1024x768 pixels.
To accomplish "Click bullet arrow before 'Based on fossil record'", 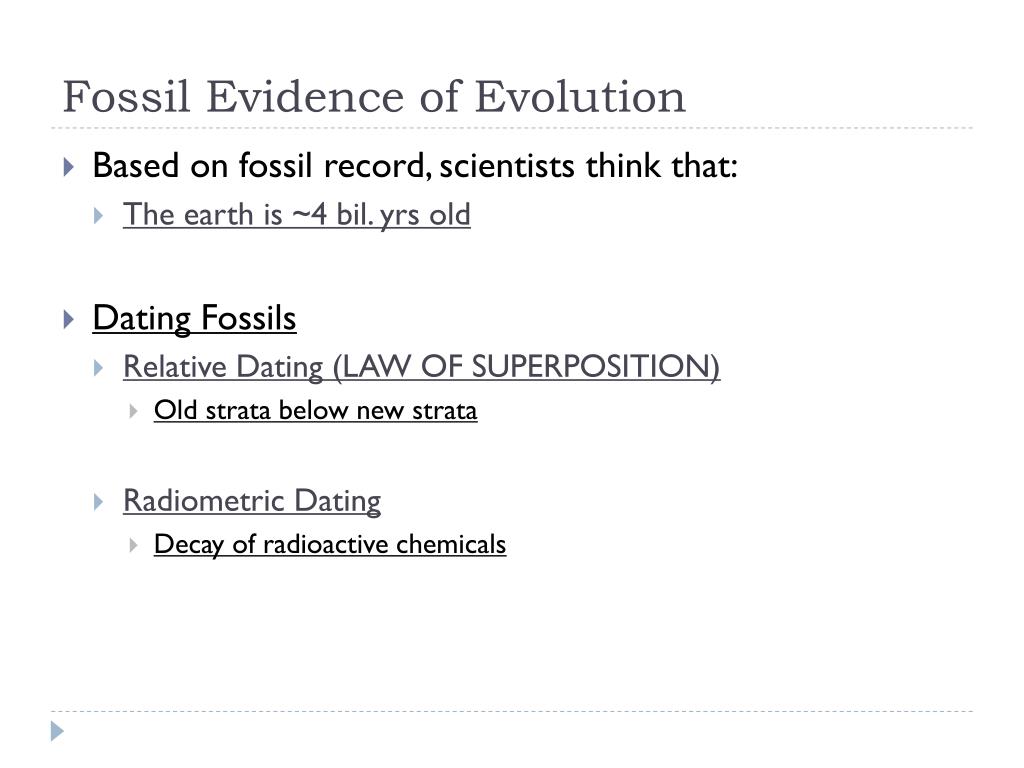I will click(x=69, y=167).
